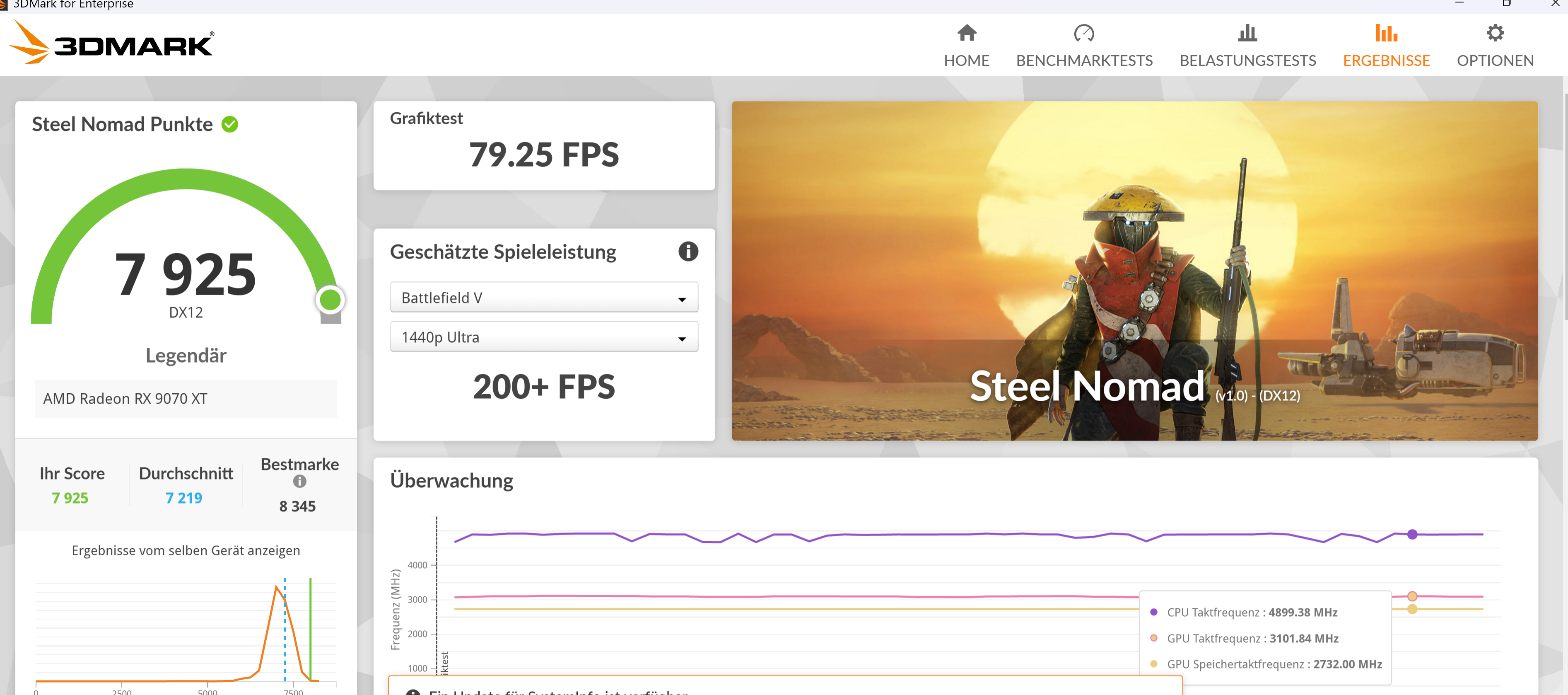Click info icon beside Geschätzte Spieleleistung
1568x695 pixels.
click(x=688, y=251)
